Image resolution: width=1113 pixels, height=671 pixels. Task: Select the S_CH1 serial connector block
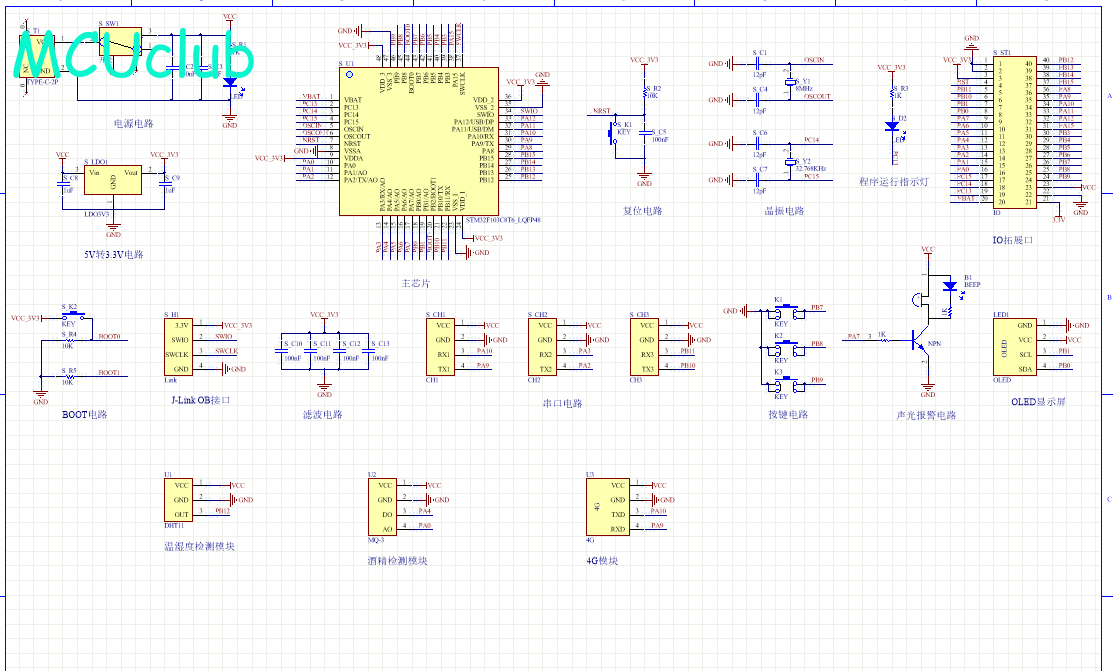[440, 347]
